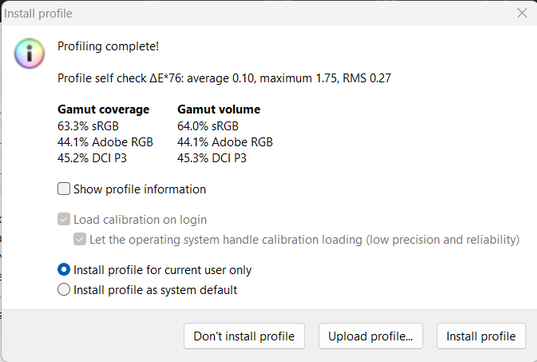
Task: Click the Don't install profile button
Action: 244,336
